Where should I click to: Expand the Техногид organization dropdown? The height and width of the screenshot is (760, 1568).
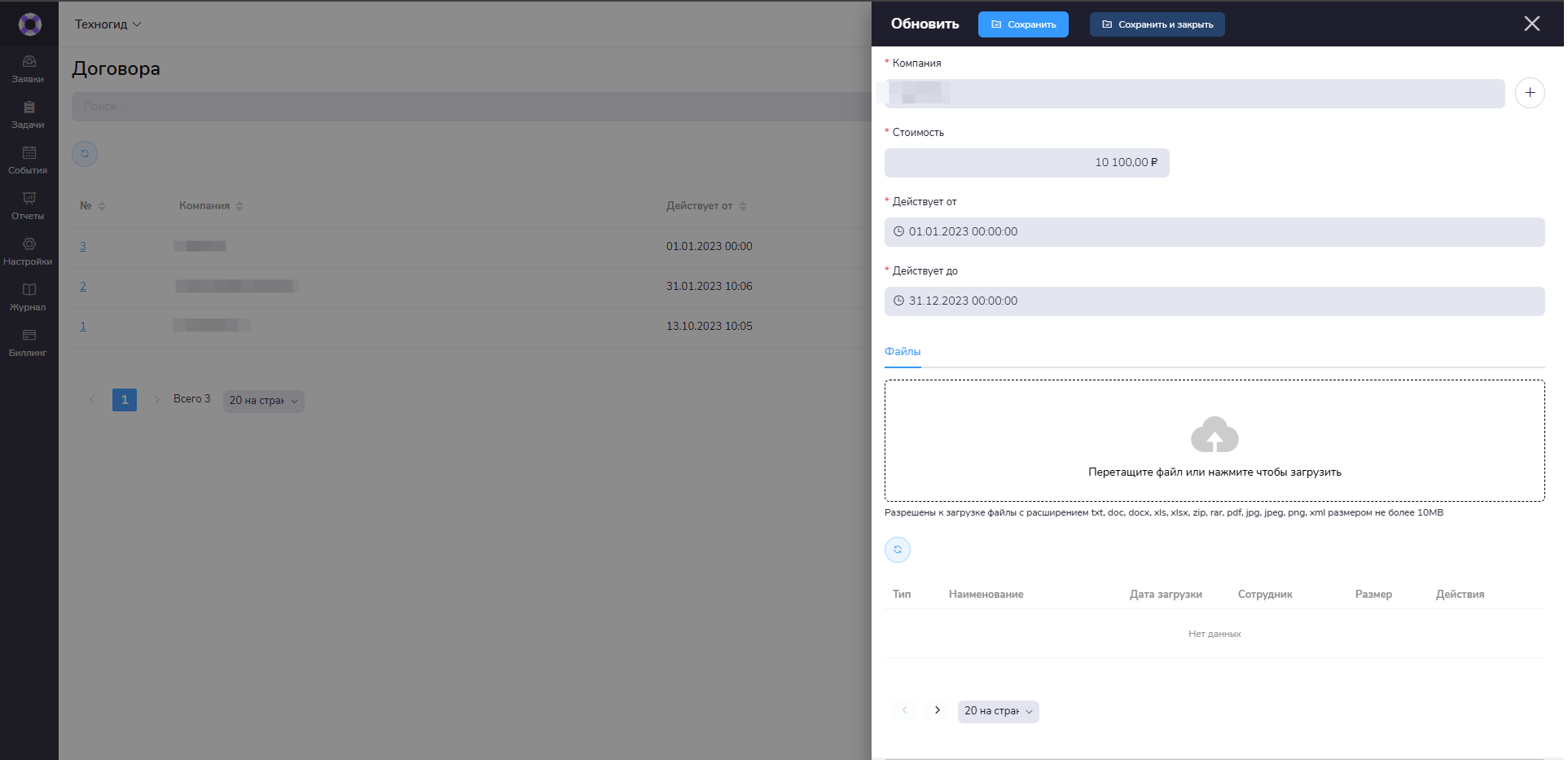click(x=108, y=24)
